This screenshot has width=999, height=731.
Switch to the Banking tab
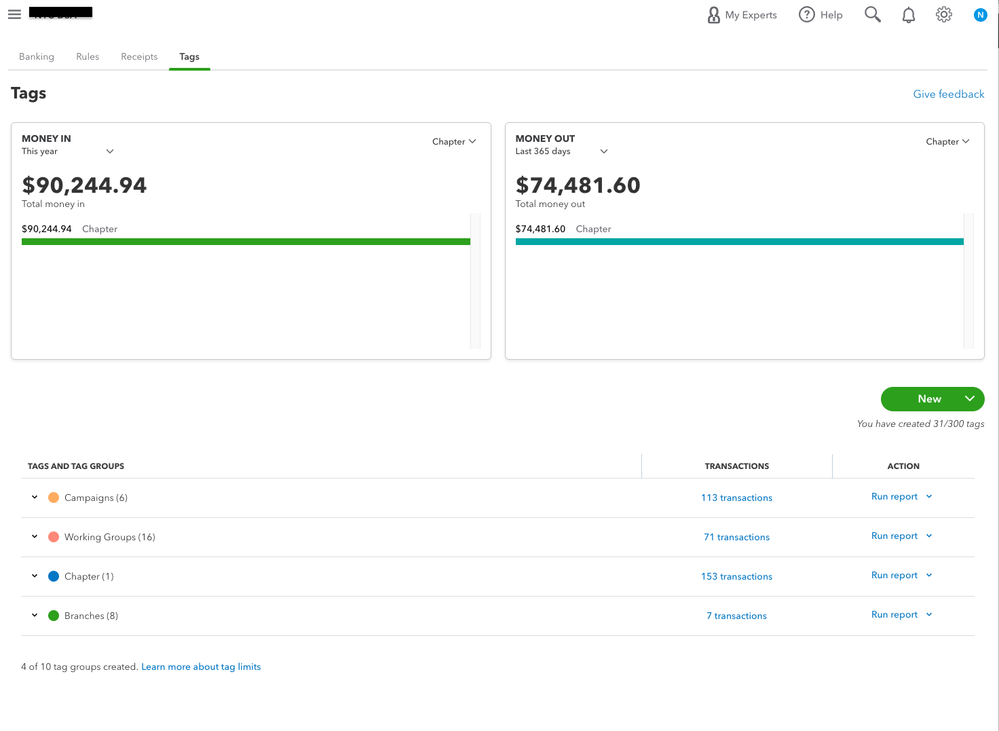[37, 57]
